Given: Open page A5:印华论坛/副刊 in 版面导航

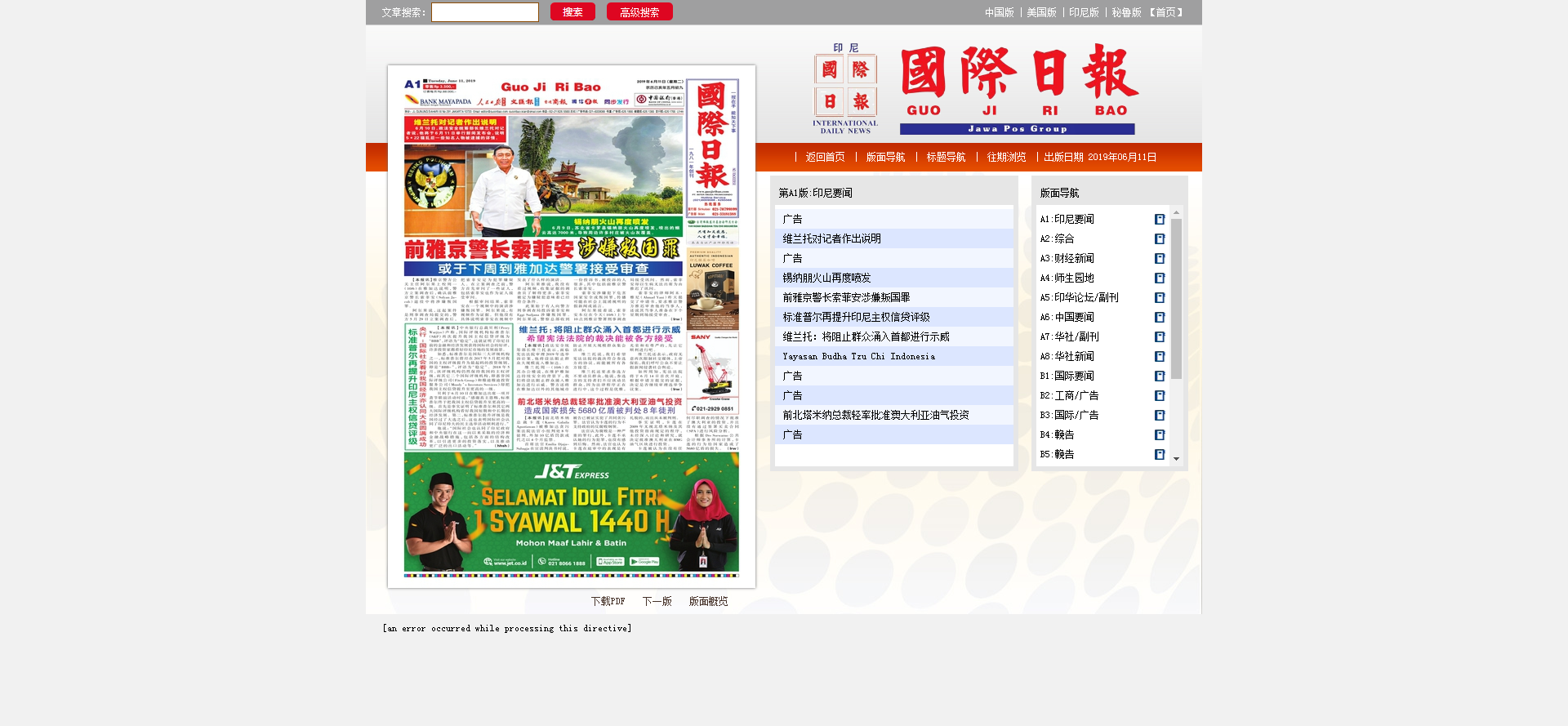Looking at the screenshot, I should pyautogui.click(x=1079, y=297).
